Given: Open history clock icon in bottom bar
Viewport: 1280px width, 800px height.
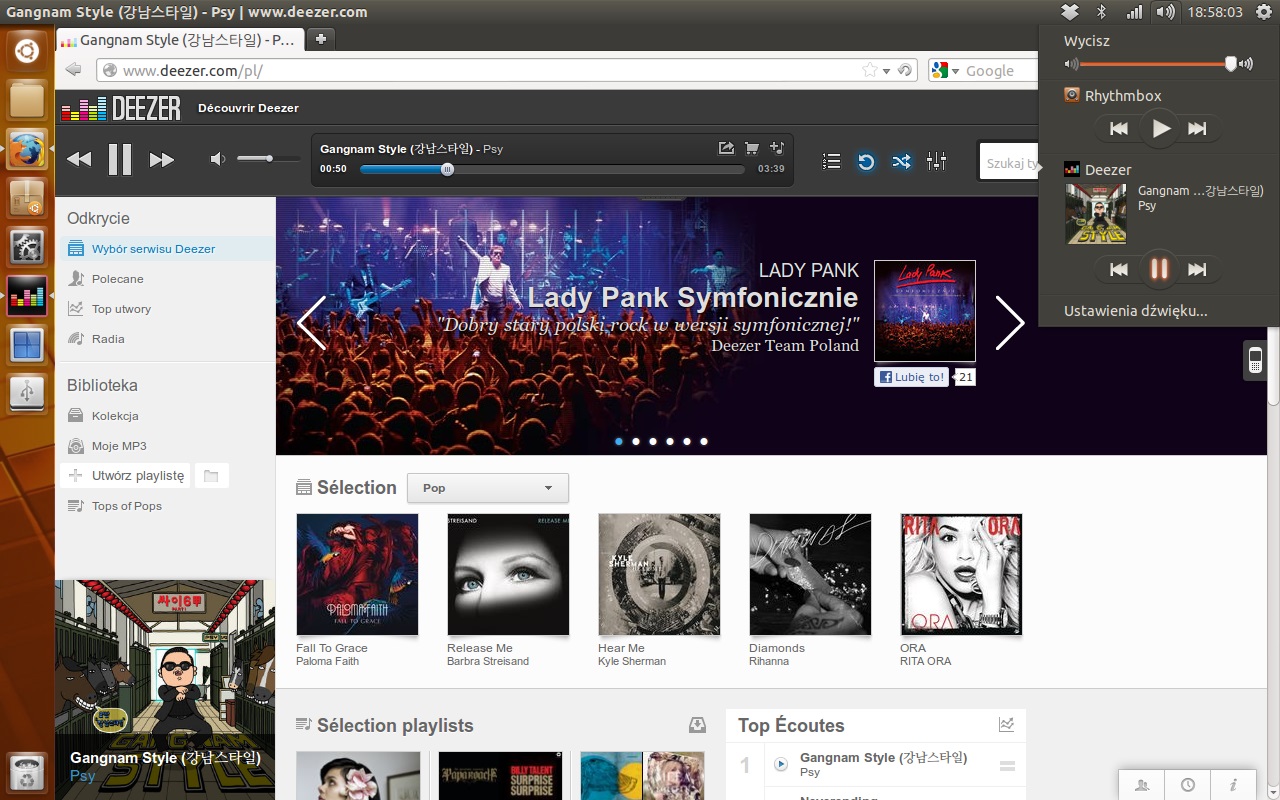Looking at the screenshot, I should 1188,785.
